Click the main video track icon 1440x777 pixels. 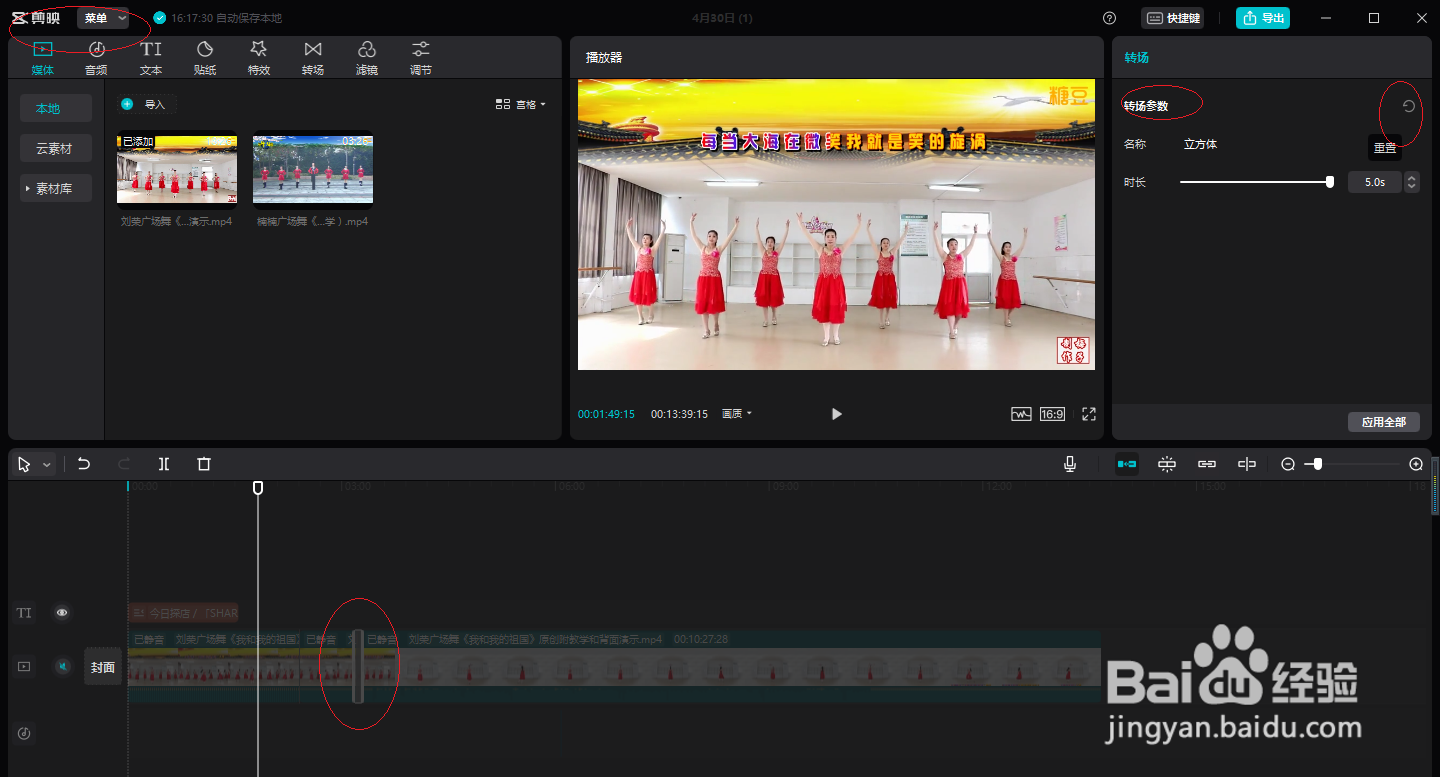pyautogui.click(x=24, y=666)
